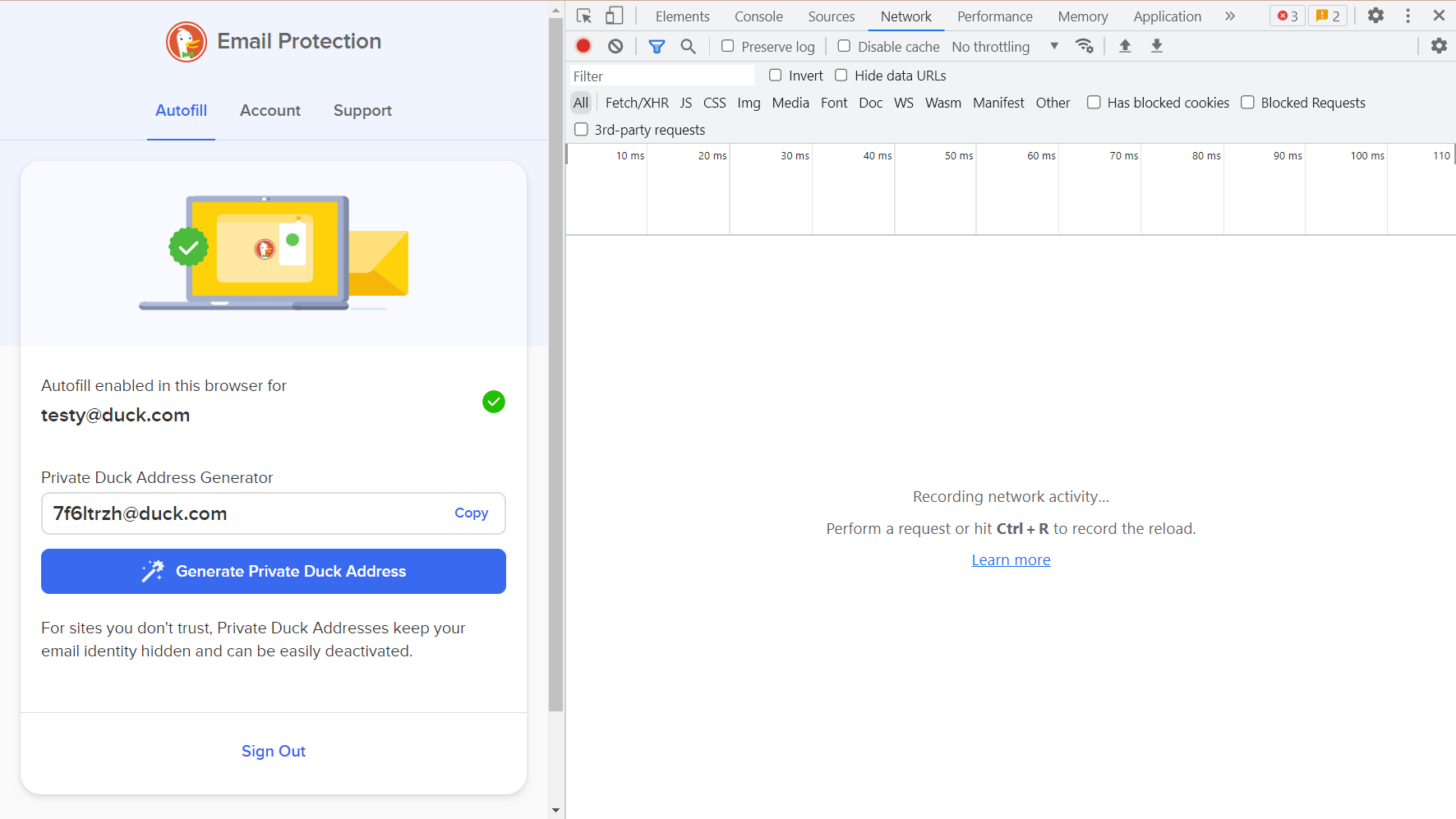The height and width of the screenshot is (819, 1456).
Task: Switch to the Sources tab
Action: (x=831, y=16)
